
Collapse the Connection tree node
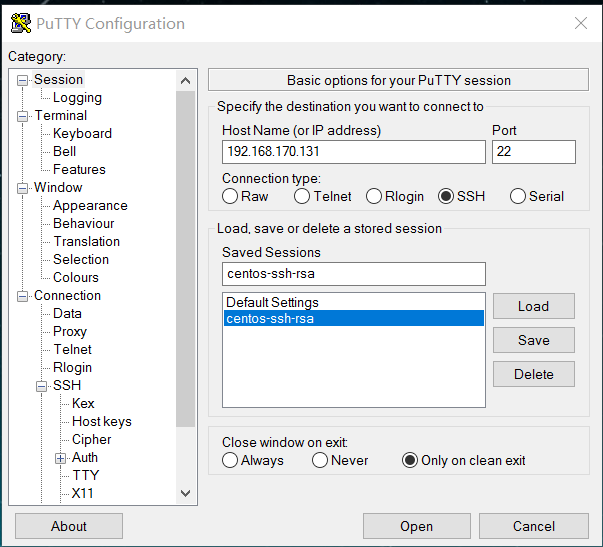tap(23, 296)
